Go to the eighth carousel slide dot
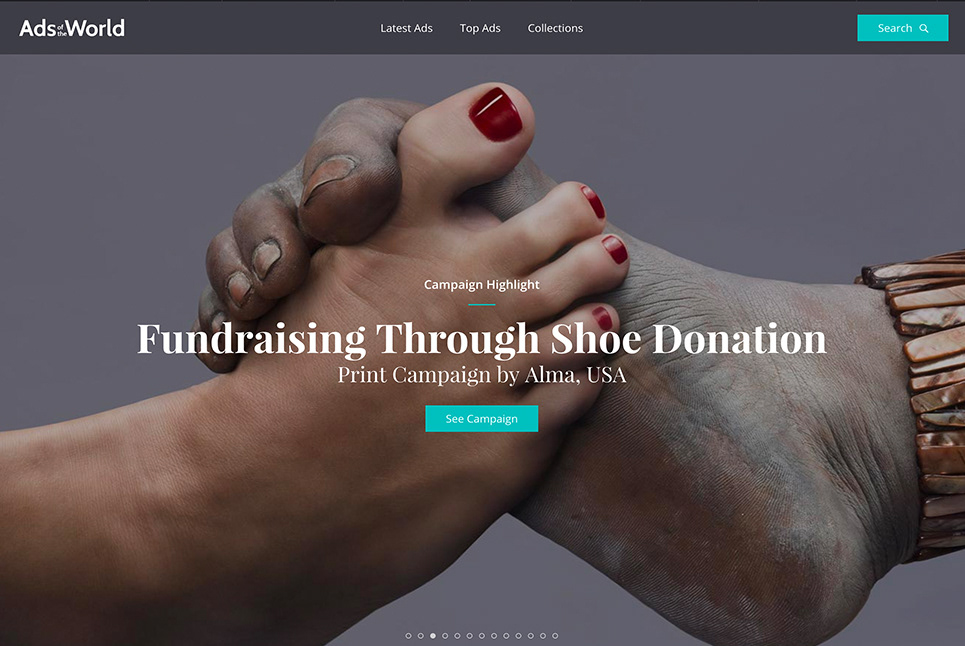 (x=494, y=636)
